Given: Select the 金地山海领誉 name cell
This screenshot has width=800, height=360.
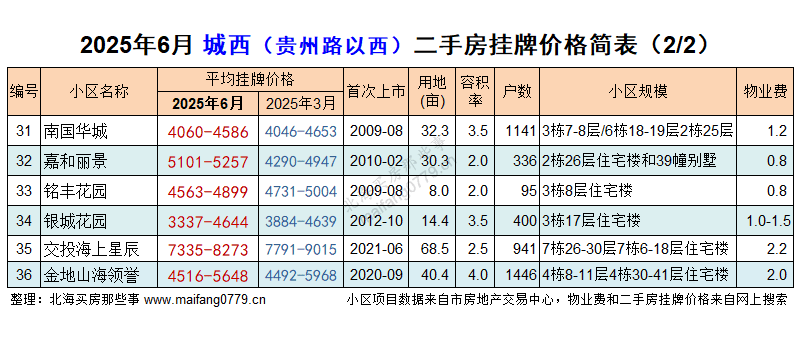Looking at the screenshot, I should pyautogui.click(x=99, y=275).
